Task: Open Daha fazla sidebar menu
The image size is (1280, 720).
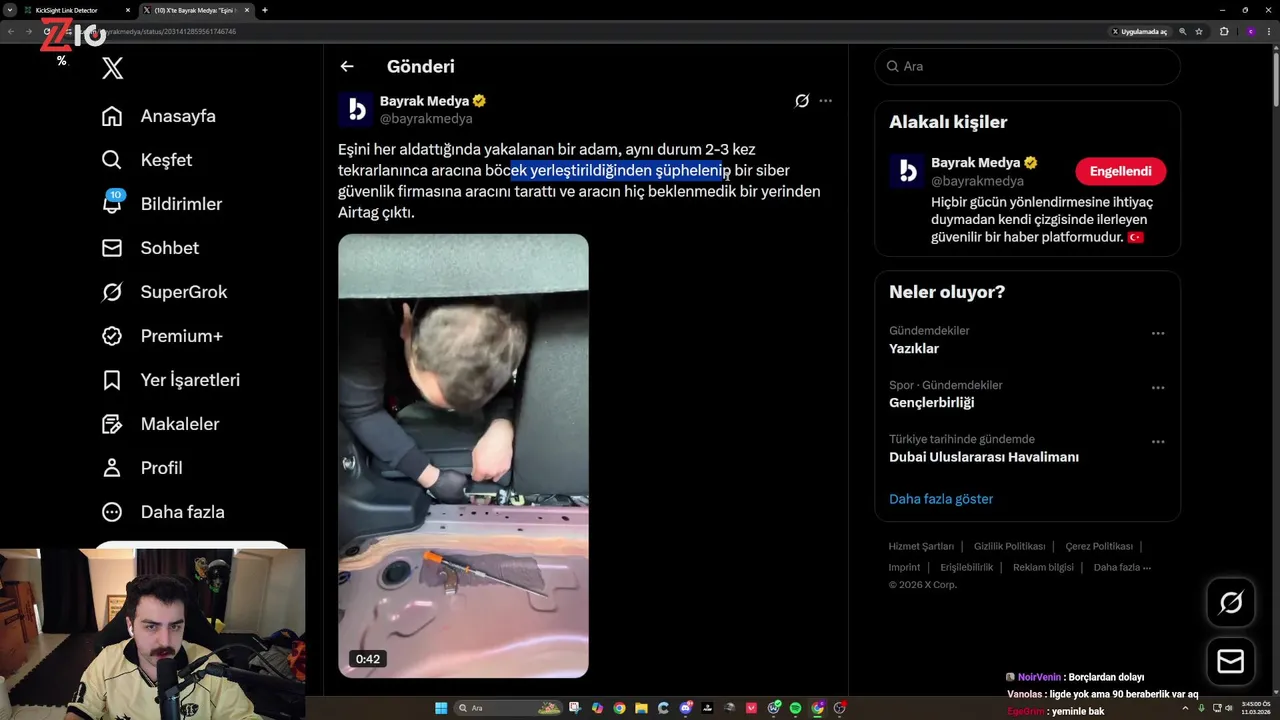Action: [x=163, y=512]
